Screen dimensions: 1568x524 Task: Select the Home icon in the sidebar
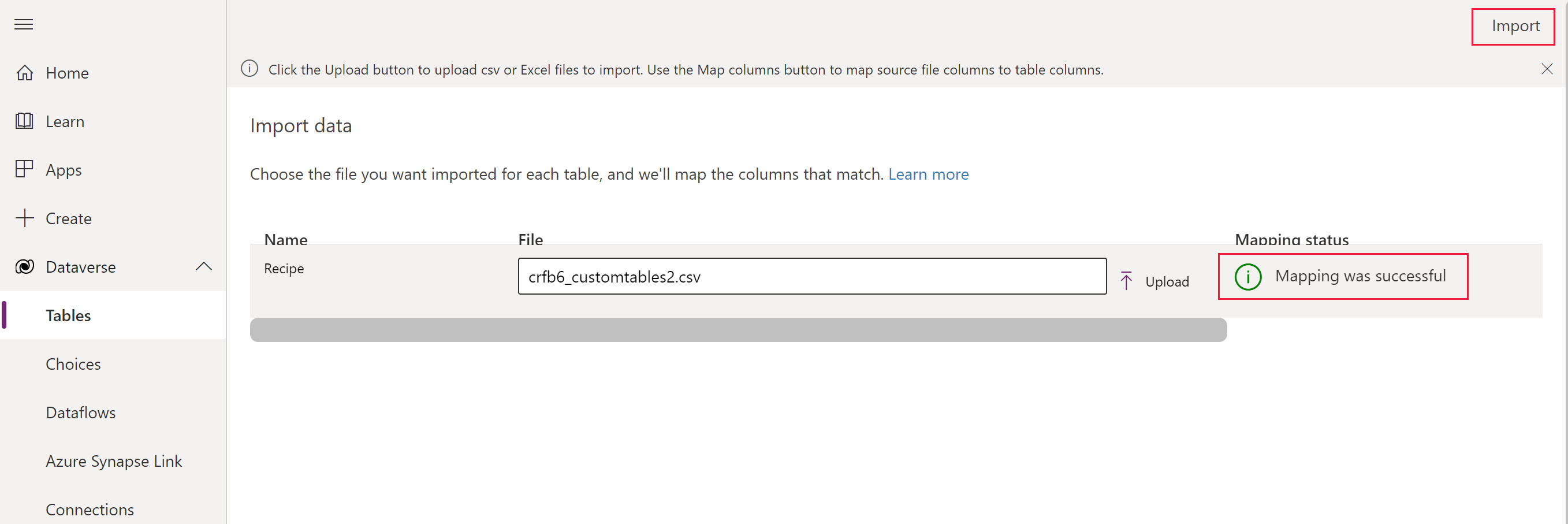24,72
